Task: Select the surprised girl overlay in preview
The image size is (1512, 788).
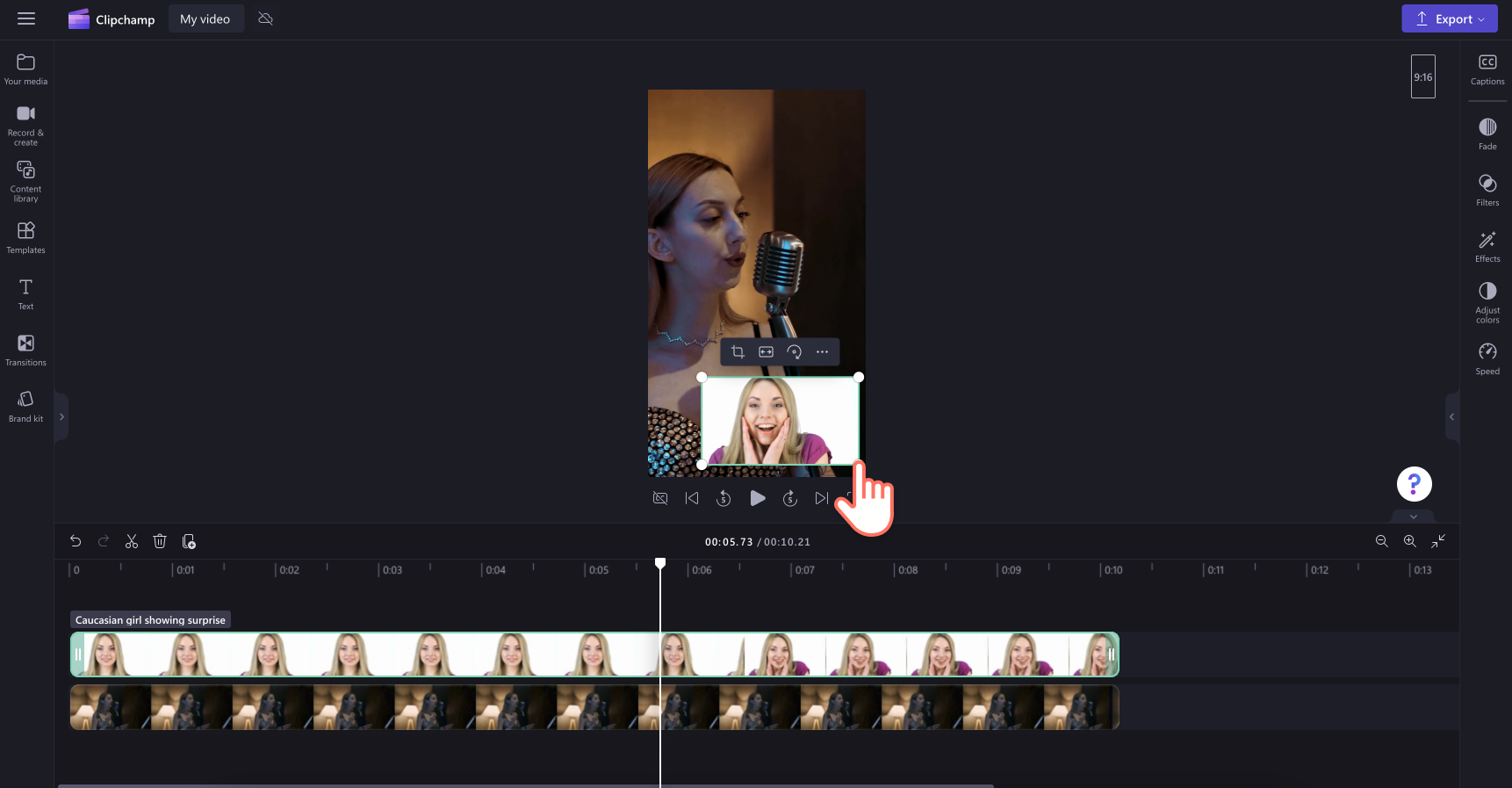Action: pos(780,421)
